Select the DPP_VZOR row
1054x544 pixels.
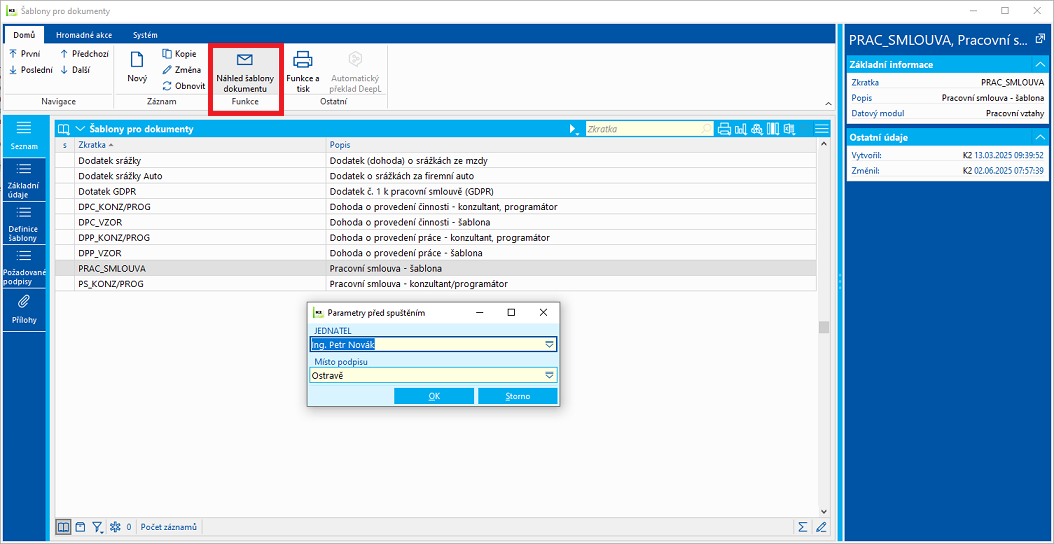pos(436,253)
